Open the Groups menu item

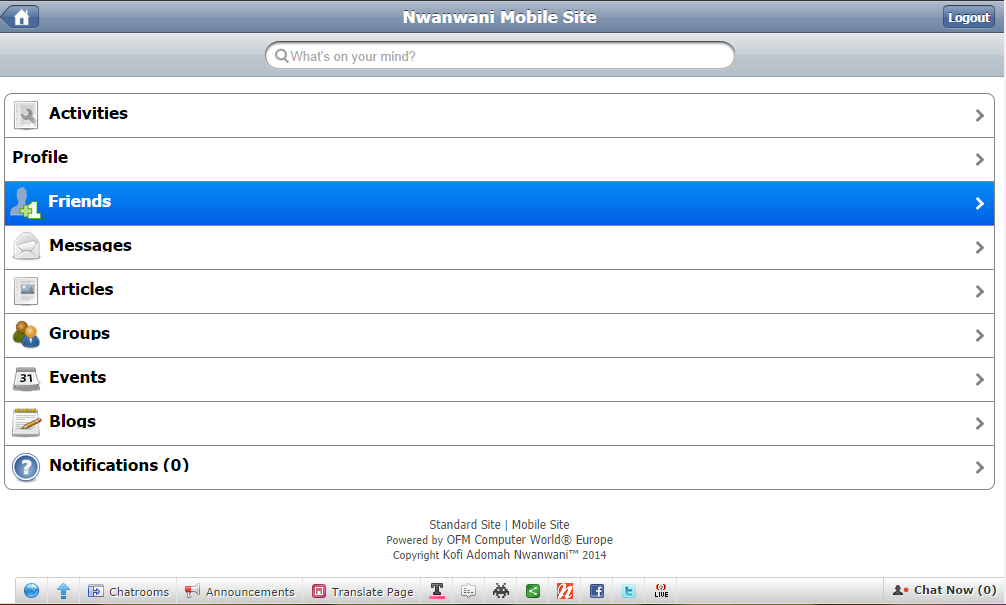coord(499,336)
